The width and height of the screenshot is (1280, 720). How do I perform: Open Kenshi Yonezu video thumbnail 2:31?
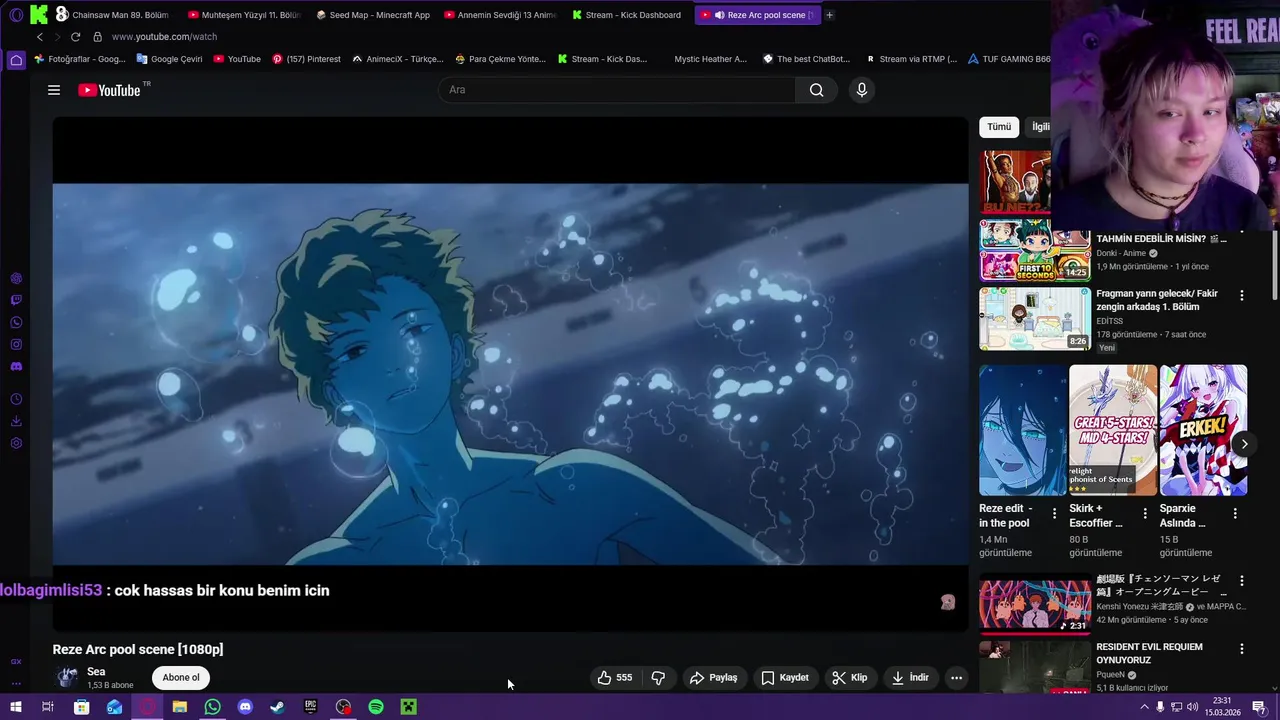click(1035, 603)
